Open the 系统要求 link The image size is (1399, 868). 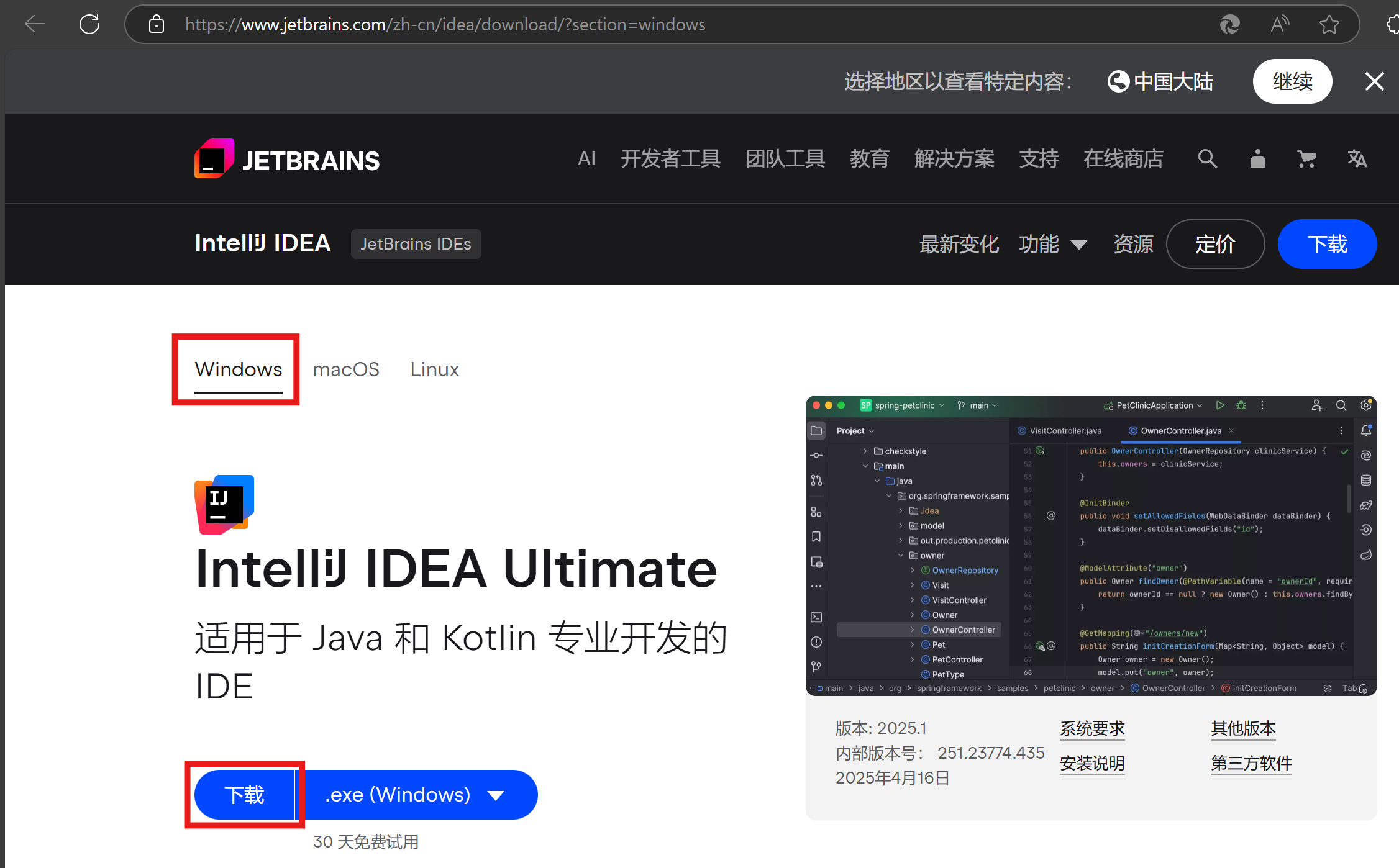coord(1092,728)
